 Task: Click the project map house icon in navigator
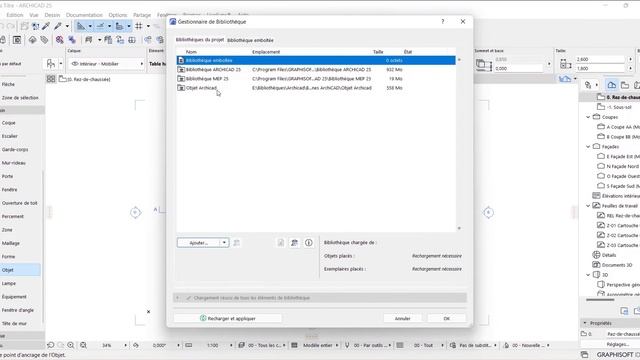[x=611, y=85]
